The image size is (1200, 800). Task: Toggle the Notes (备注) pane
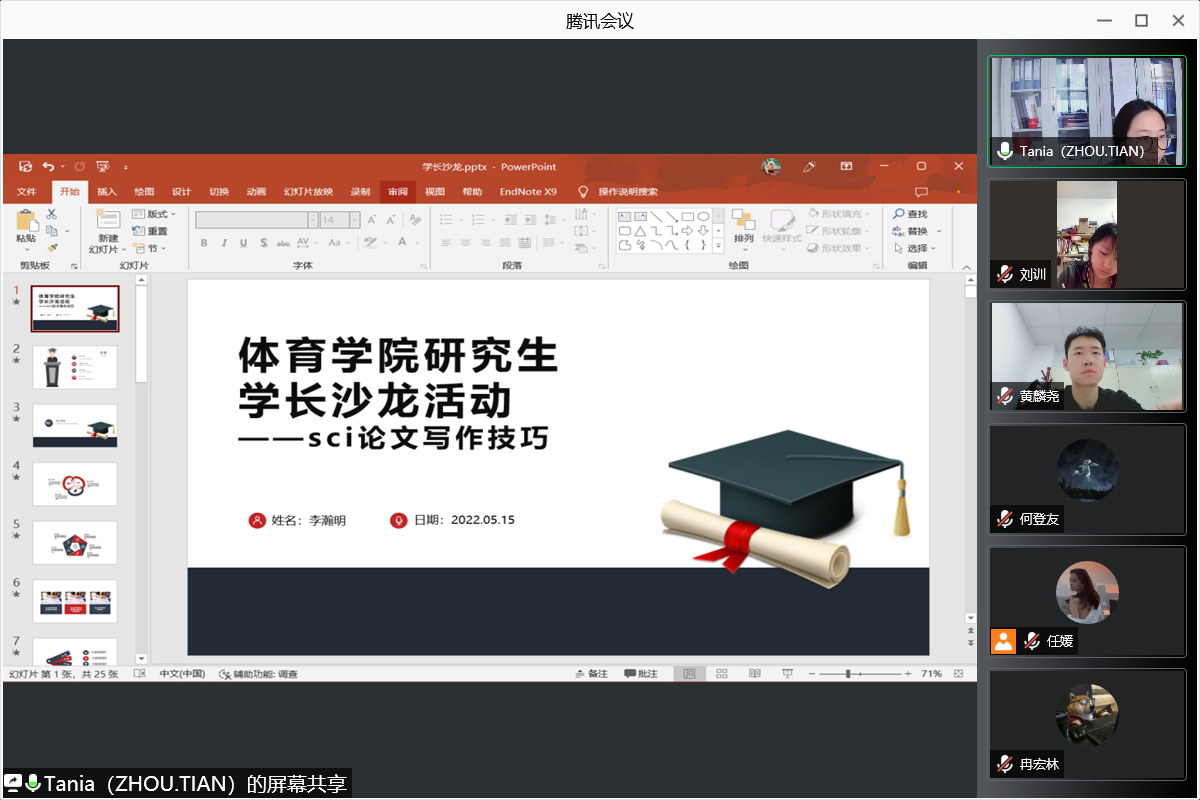[592, 674]
